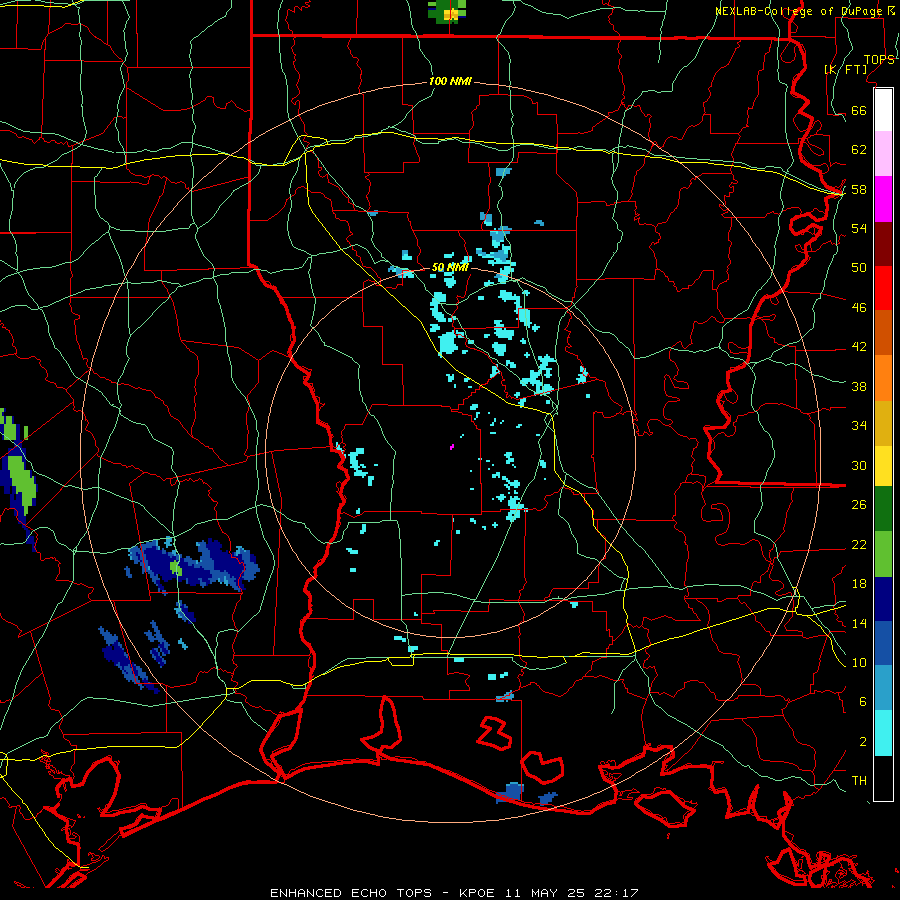Click the 14 legend value
The height and width of the screenshot is (900, 900).
(x=859, y=623)
